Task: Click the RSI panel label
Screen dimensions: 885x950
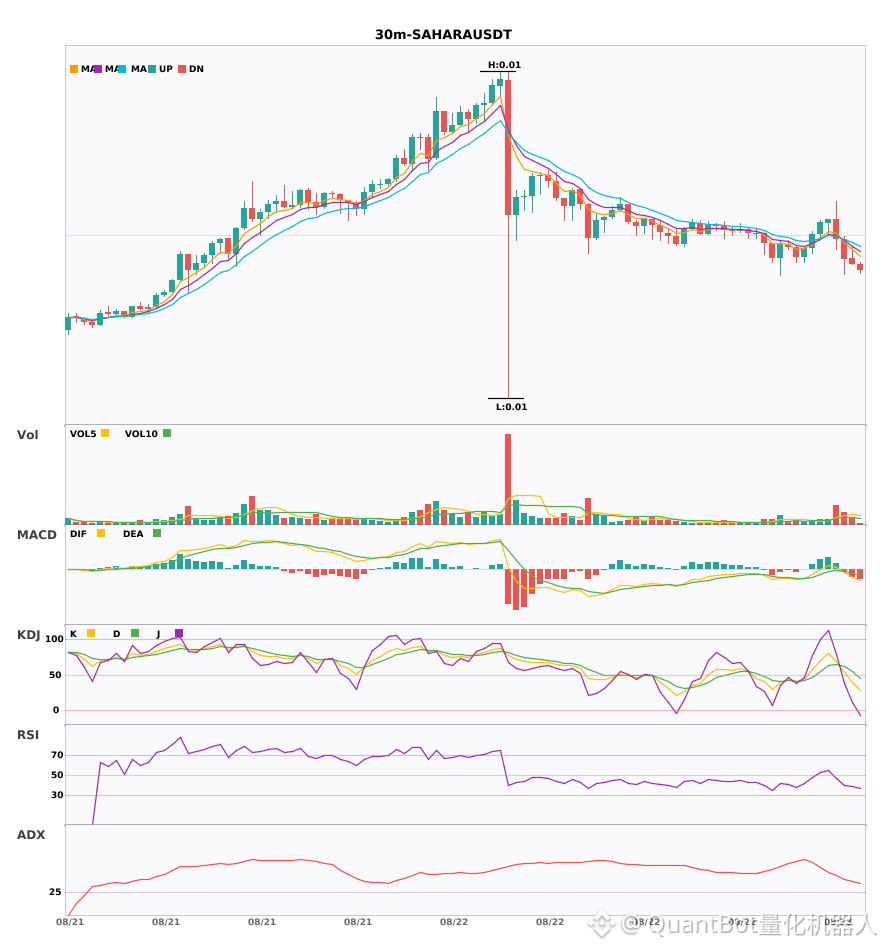Action: pyautogui.click(x=28, y=735)
